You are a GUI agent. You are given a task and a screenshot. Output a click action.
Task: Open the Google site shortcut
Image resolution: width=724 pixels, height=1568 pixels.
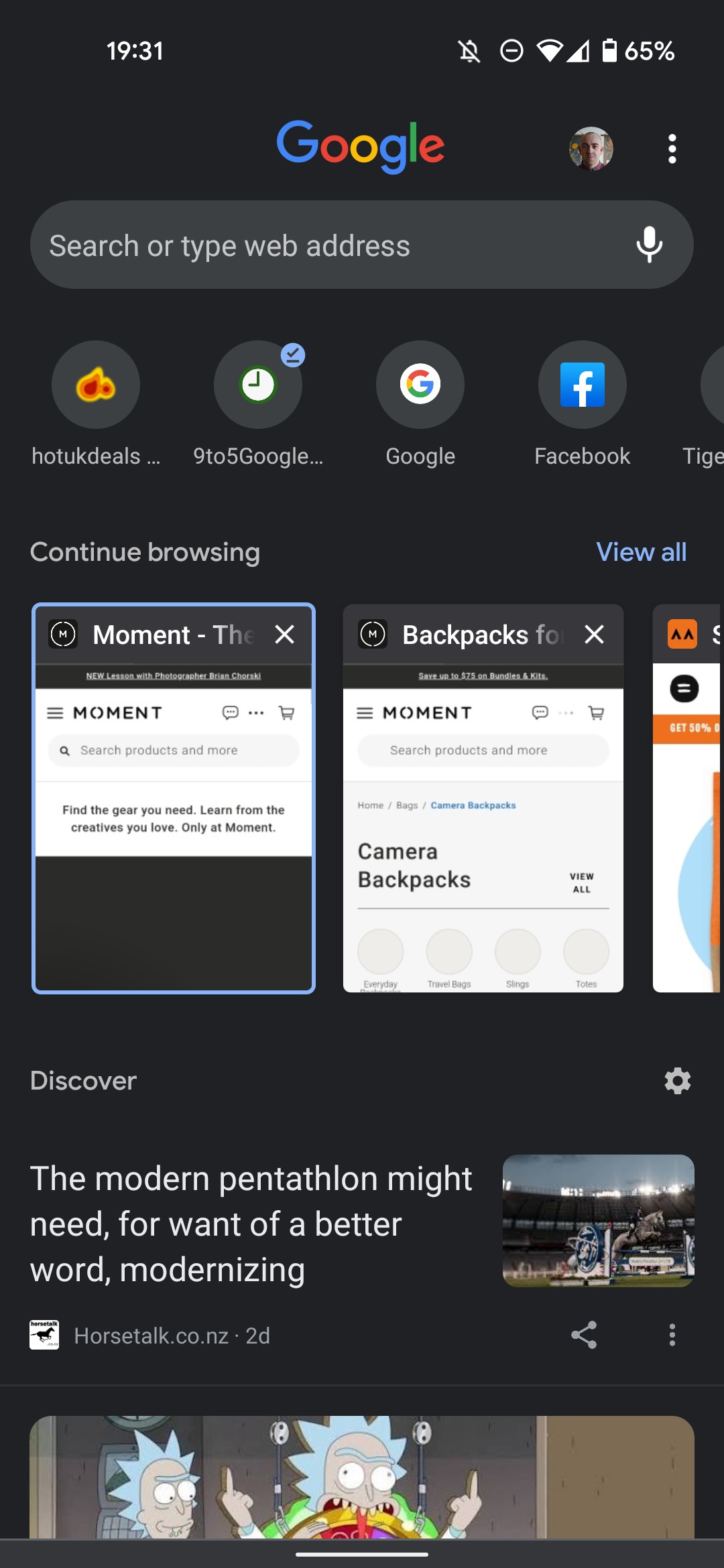point(420,385)
